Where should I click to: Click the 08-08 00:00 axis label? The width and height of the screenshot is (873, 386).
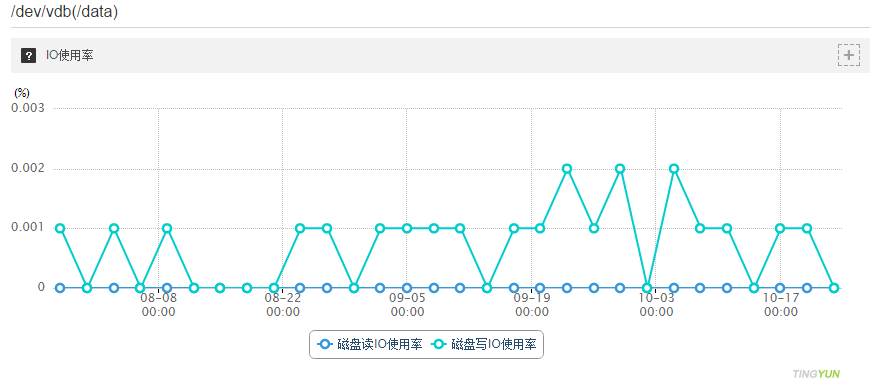pyautogui.click(x=159, y=305)
